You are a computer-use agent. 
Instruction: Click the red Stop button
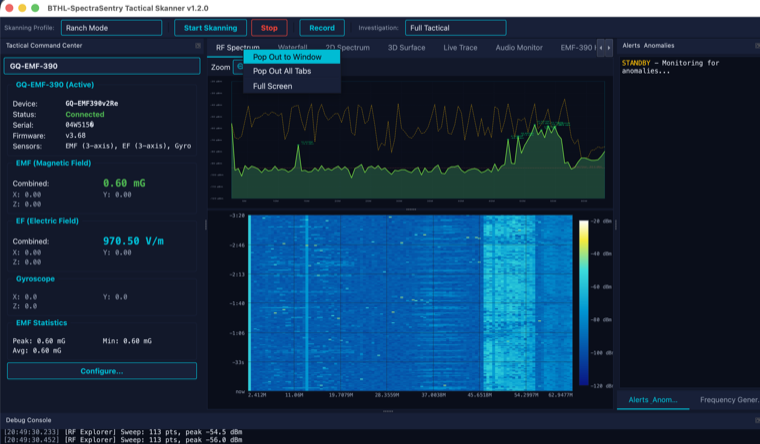[x=269, y=28]
